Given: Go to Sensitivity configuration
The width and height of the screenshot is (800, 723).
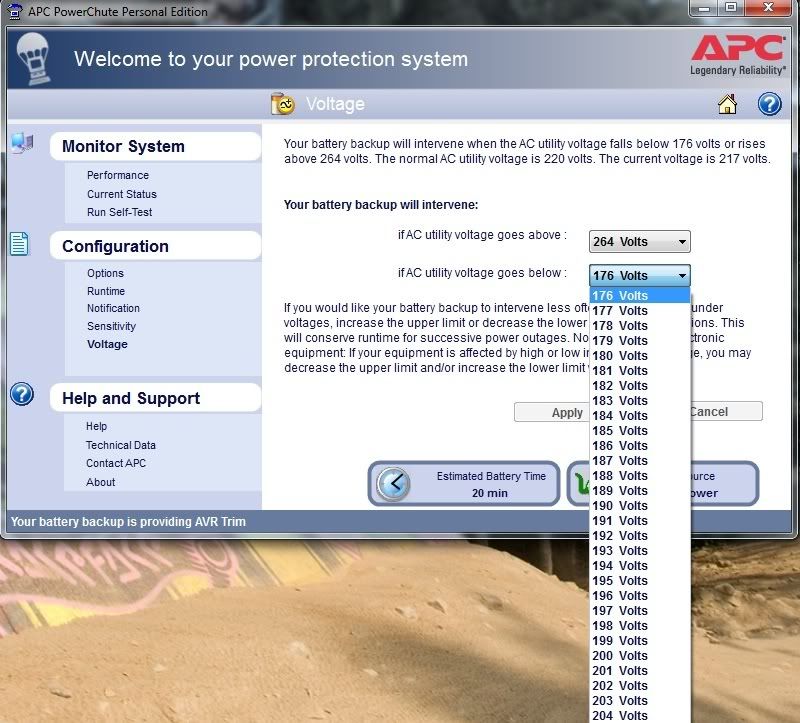Looking at the screenshot, I should [111, 326].
